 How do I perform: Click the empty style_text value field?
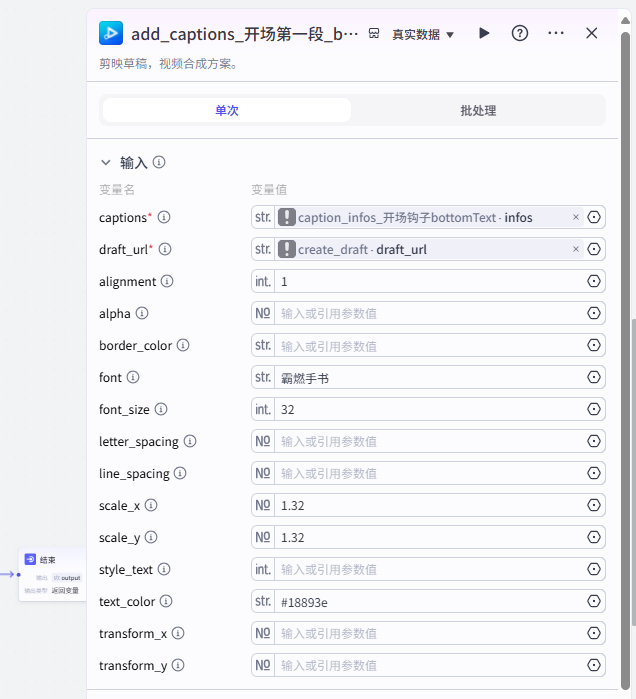[x=430, y=569]
